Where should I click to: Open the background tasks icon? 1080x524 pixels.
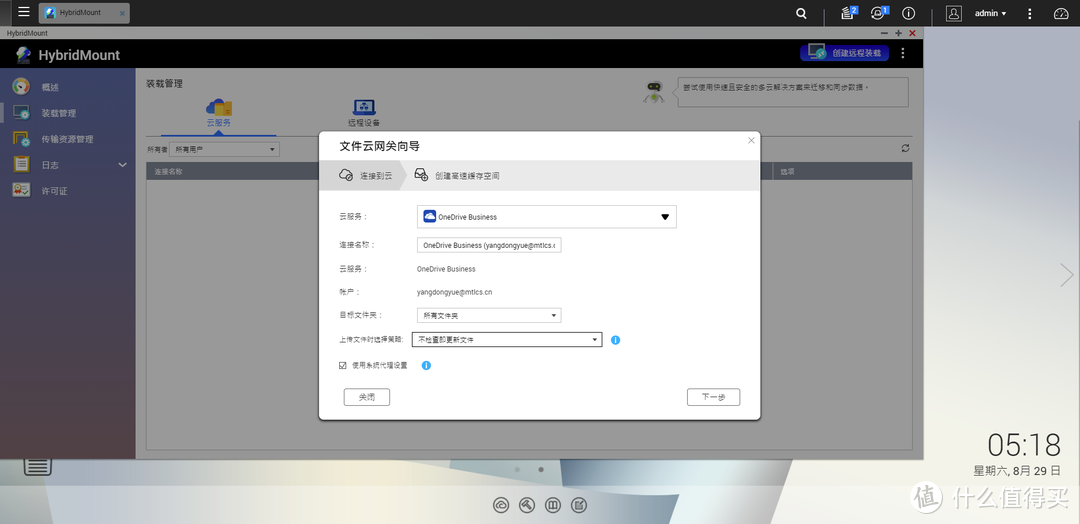coord(848,13)
